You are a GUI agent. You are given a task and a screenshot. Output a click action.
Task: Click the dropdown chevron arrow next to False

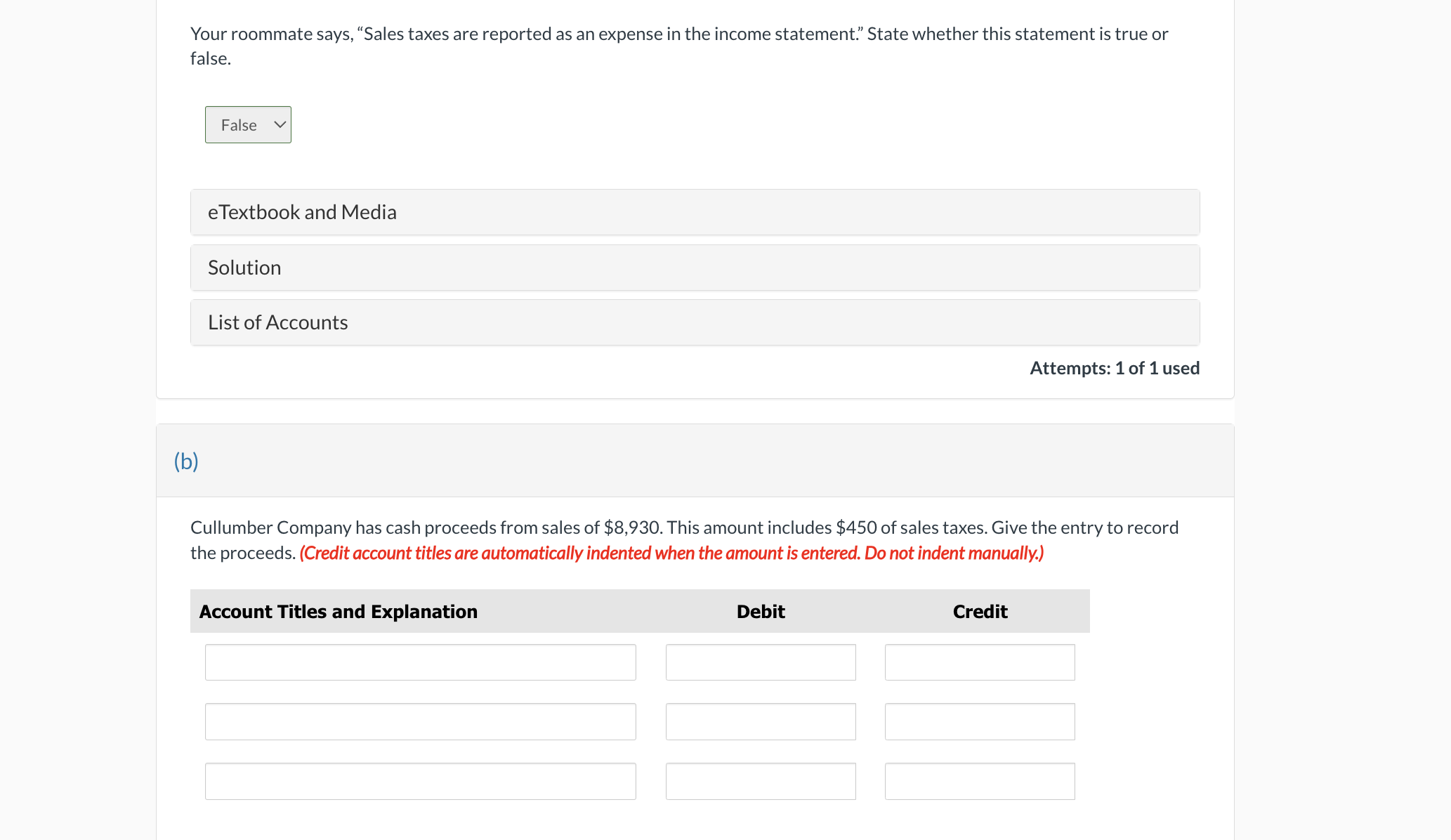[280, 125]
